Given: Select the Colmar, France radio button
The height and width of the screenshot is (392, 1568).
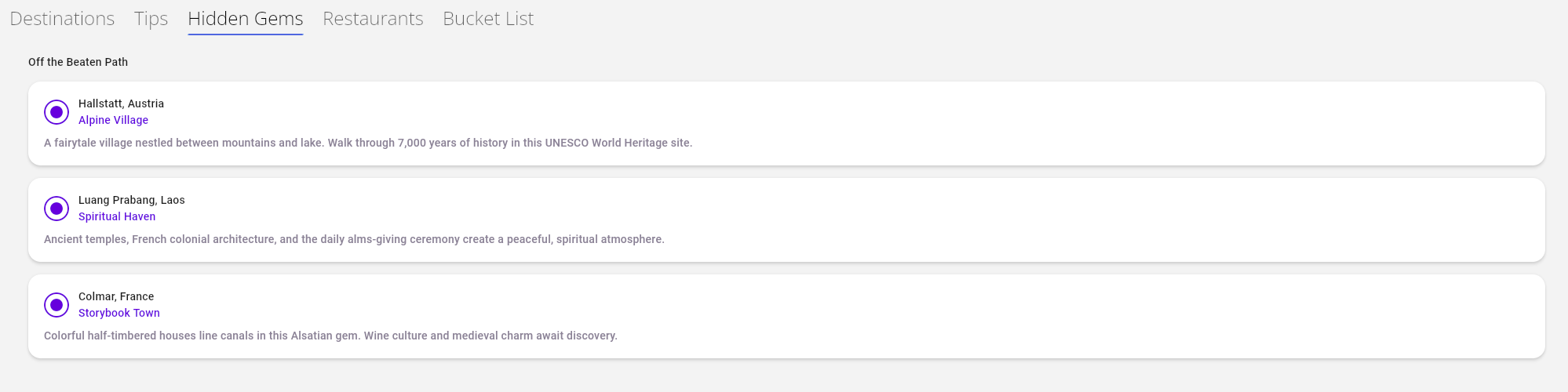Looking at the screenshot, I should [57, 305].
